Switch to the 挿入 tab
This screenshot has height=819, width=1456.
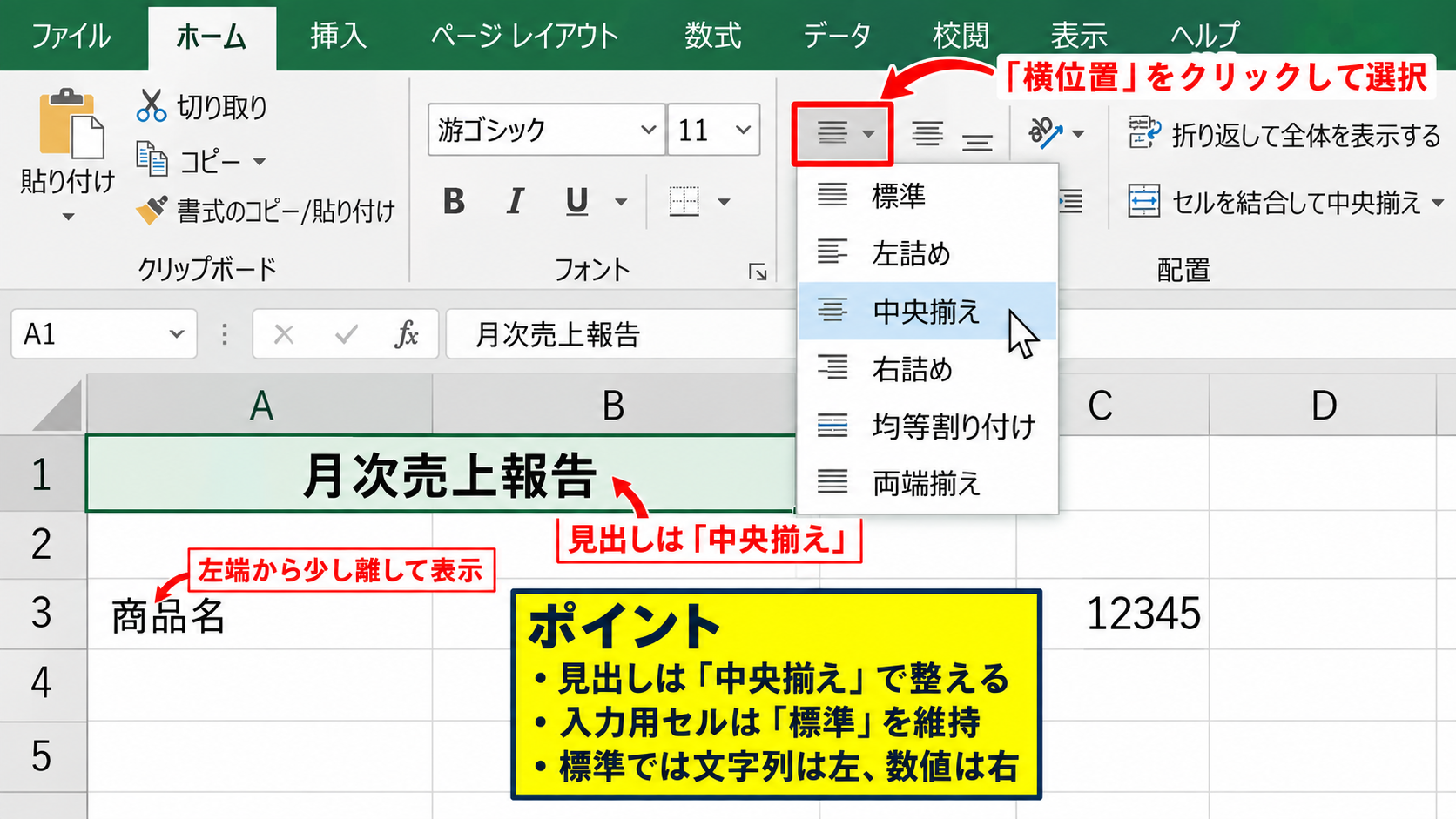[338, 36]
